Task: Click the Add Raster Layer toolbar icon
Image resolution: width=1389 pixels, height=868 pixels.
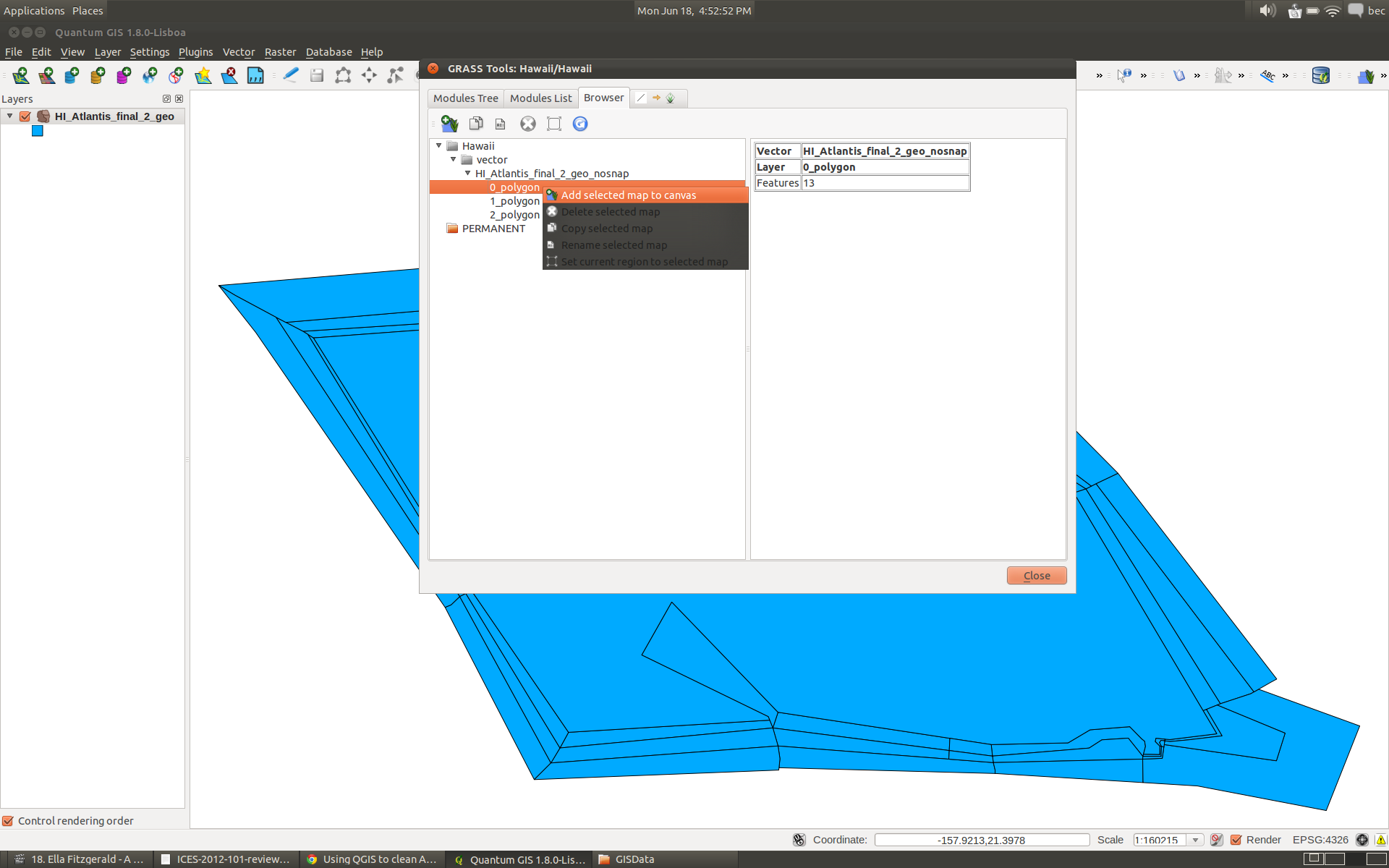Action: click(46, 75)
